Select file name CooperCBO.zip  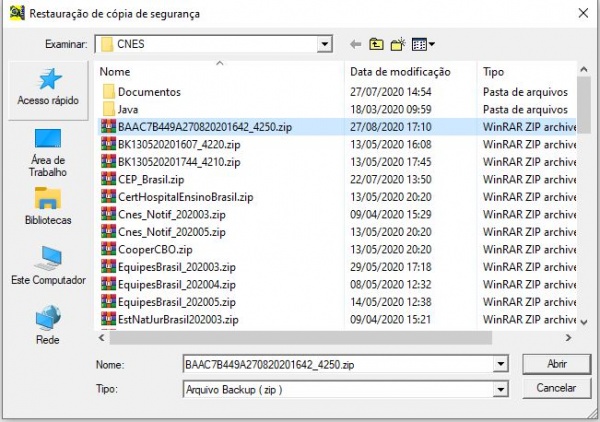click(155, 249)
